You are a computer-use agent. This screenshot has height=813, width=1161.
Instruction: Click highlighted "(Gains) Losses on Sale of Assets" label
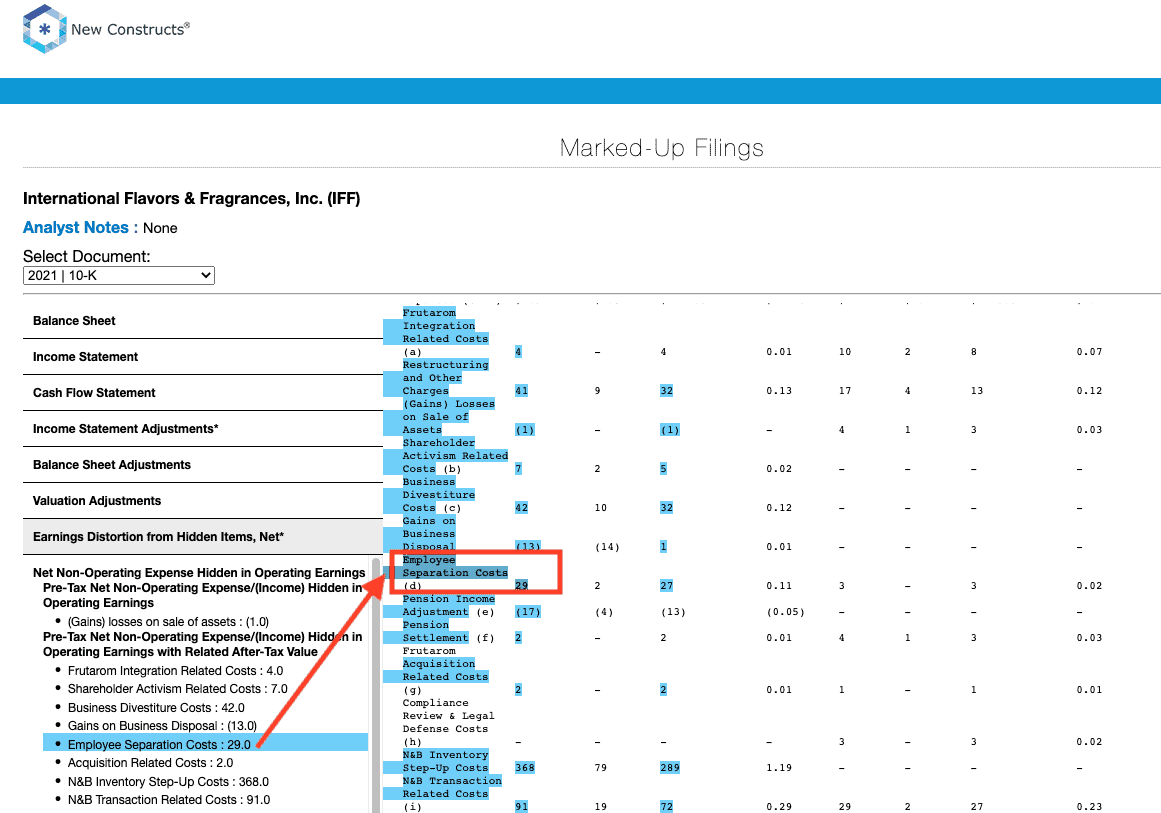448,417
